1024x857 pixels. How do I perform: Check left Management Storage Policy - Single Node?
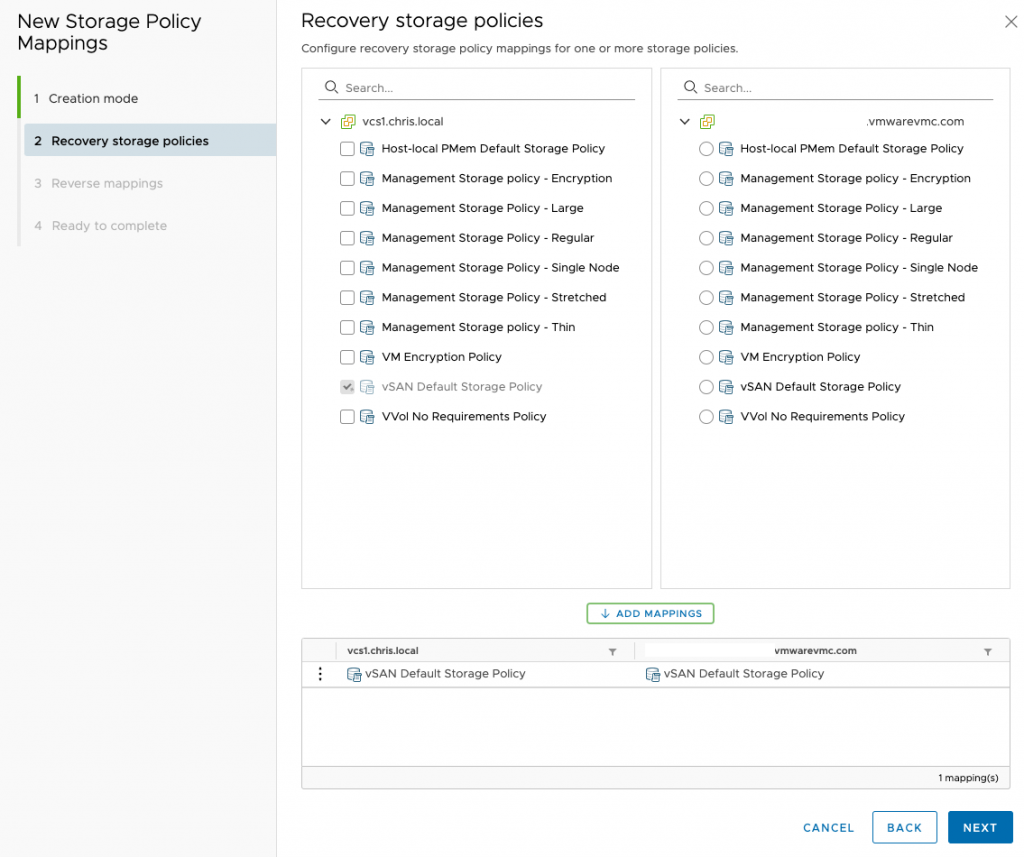coord(347,268)
